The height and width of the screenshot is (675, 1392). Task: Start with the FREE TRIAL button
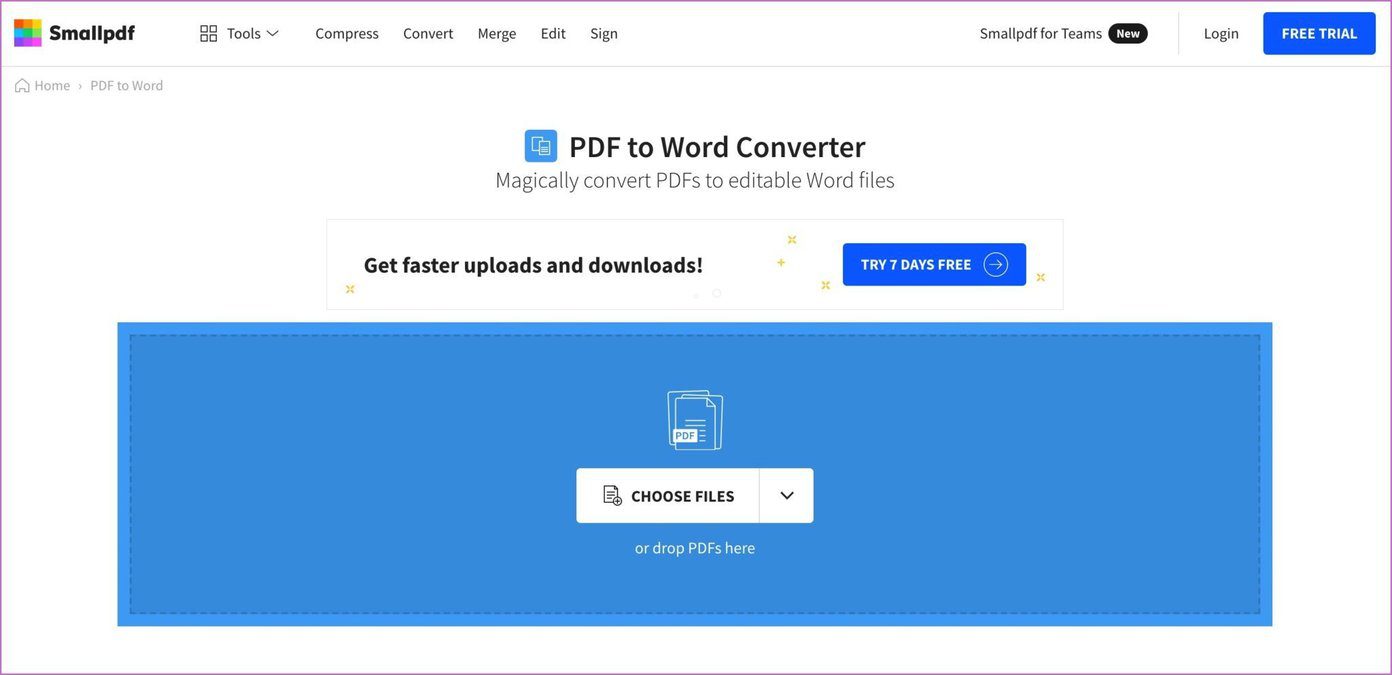[x=1319, y=33]
